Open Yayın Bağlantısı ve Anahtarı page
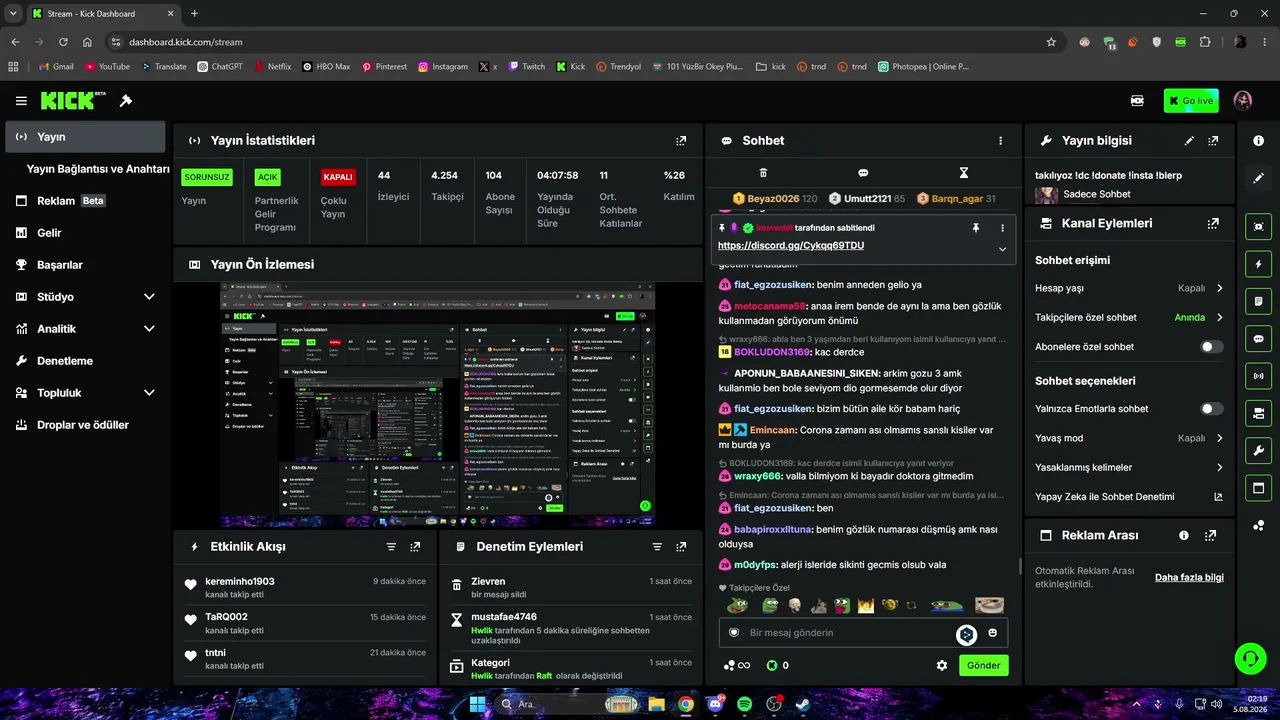This screenshot has width=1280, height=720. 98,169
